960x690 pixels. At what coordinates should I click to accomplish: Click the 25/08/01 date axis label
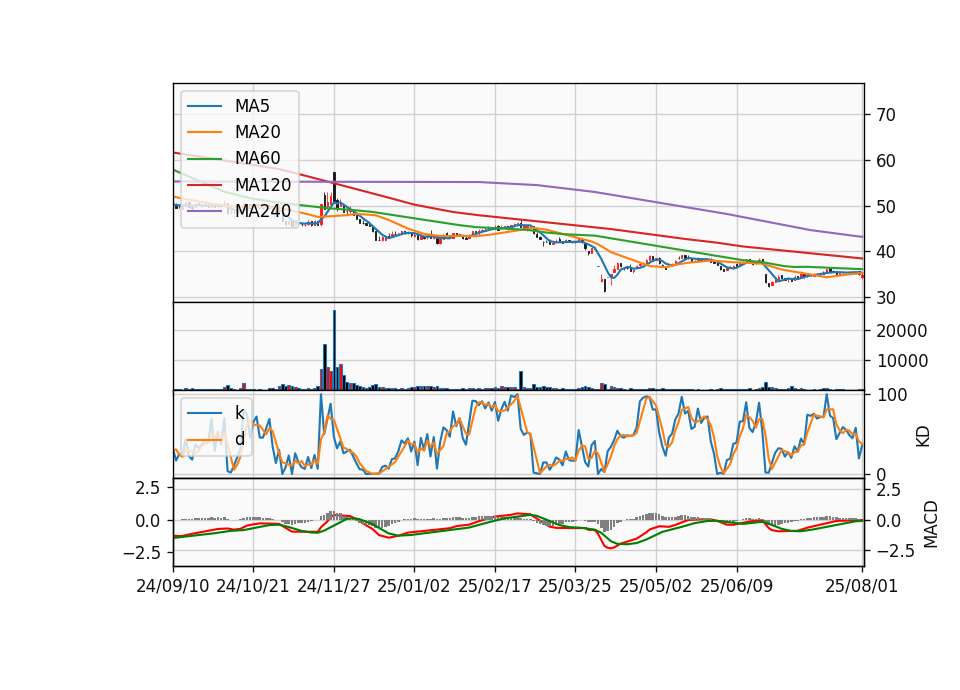point(862,586)
